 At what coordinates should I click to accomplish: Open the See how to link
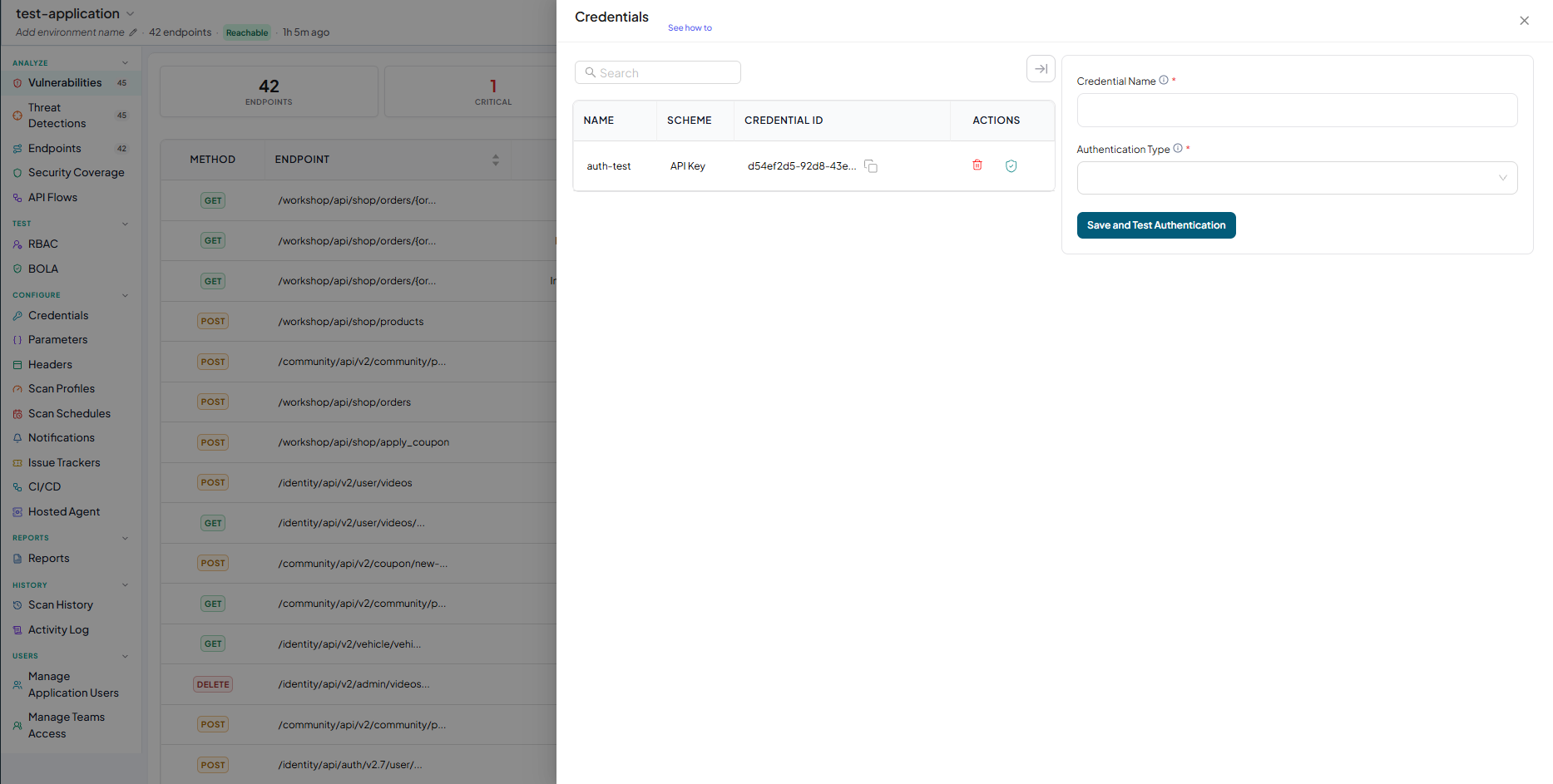pyautogui.click(x=690, y=28)
